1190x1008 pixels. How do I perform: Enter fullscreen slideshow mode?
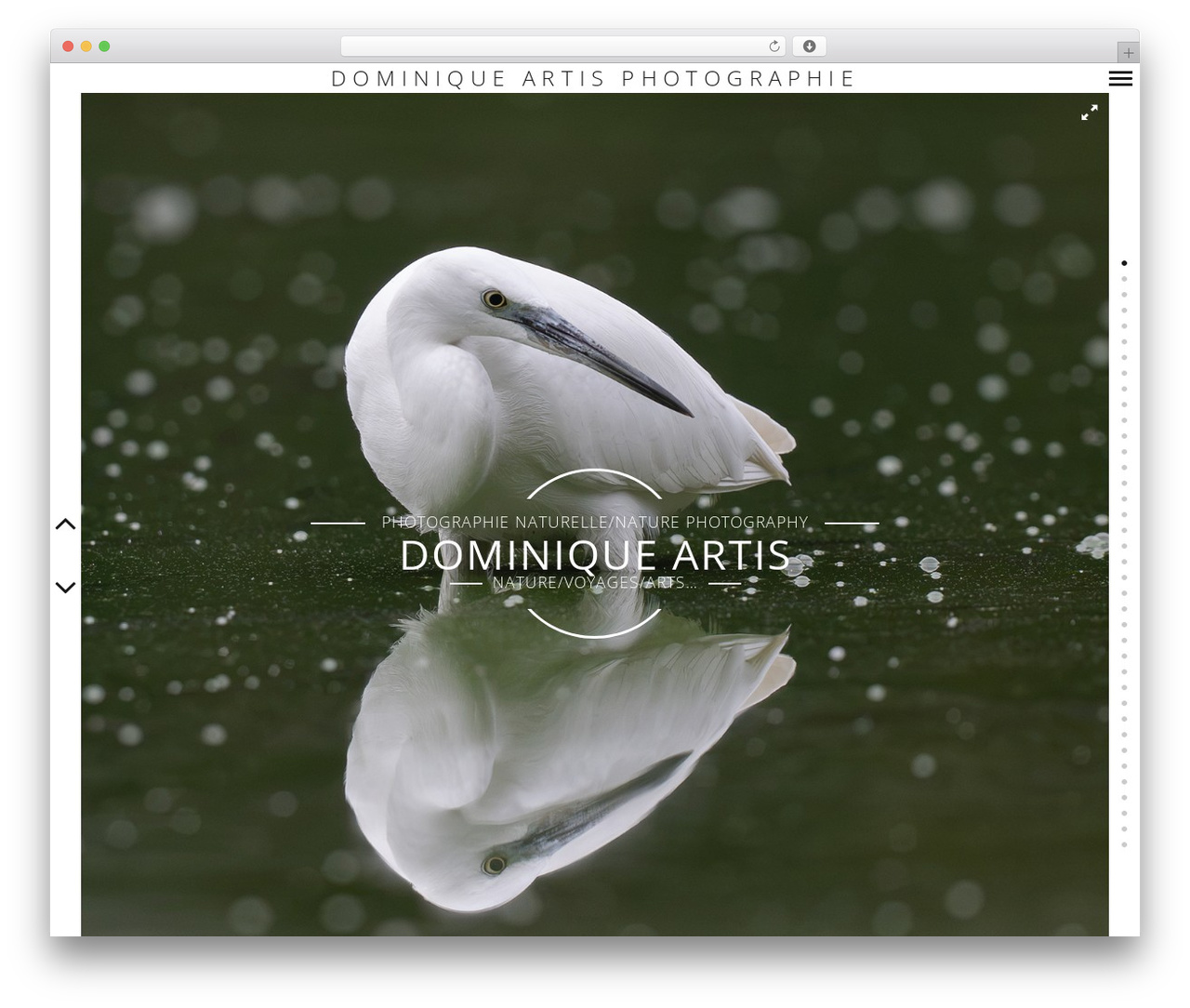coord(1090,113)
